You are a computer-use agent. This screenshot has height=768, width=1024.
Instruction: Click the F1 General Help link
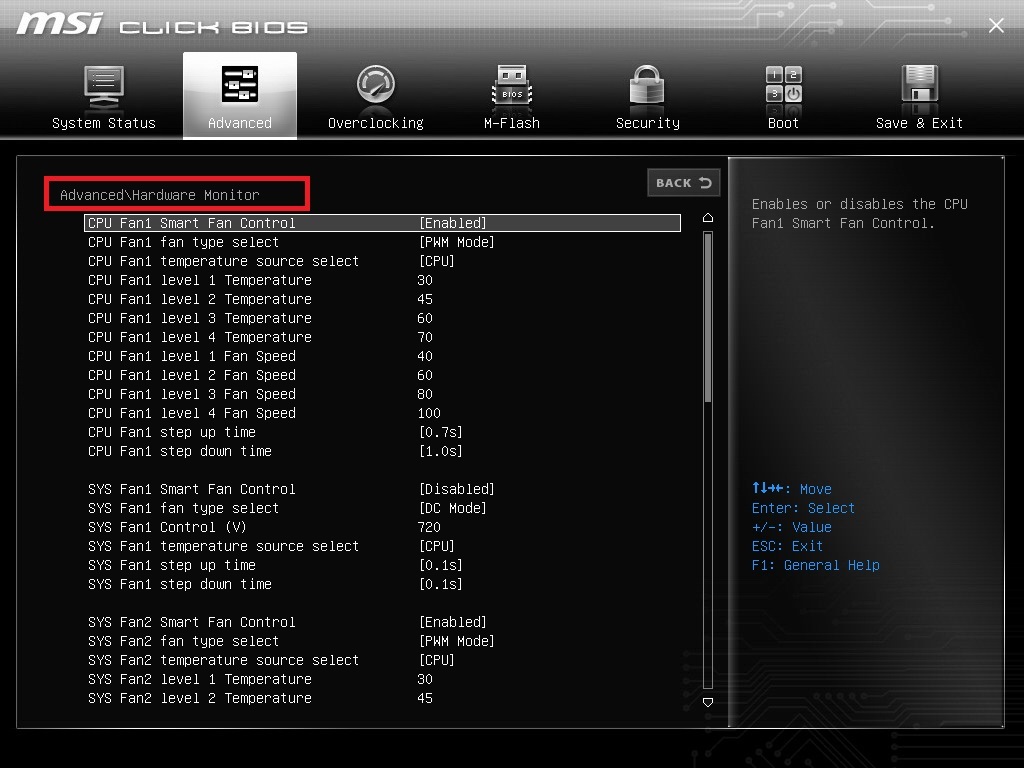coord(816,565)
